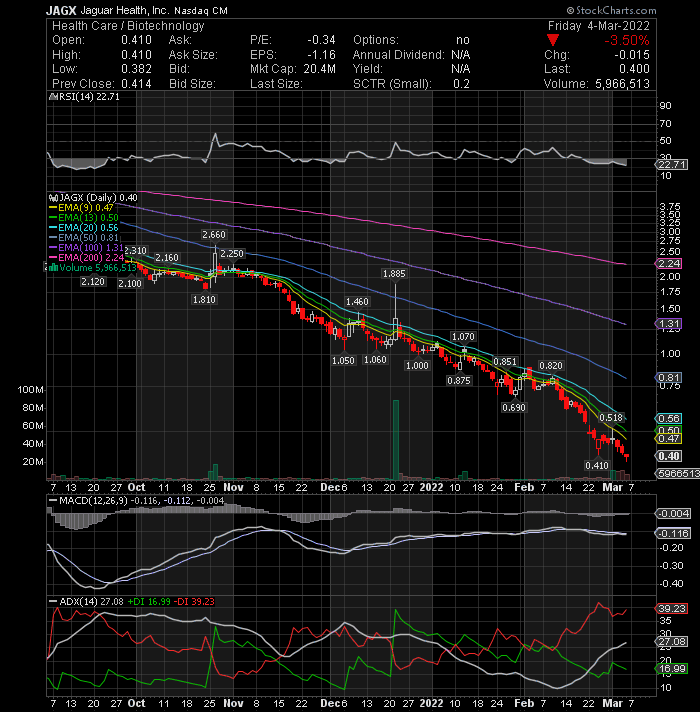The image size is (700, 712).
Task: Click the EMA(13) 0.50 legend entry
Action: (x=84, y=218)
